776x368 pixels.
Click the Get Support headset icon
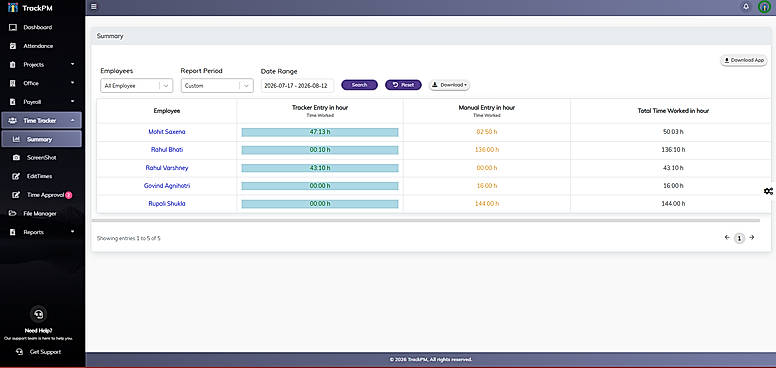tap(19, 352)
